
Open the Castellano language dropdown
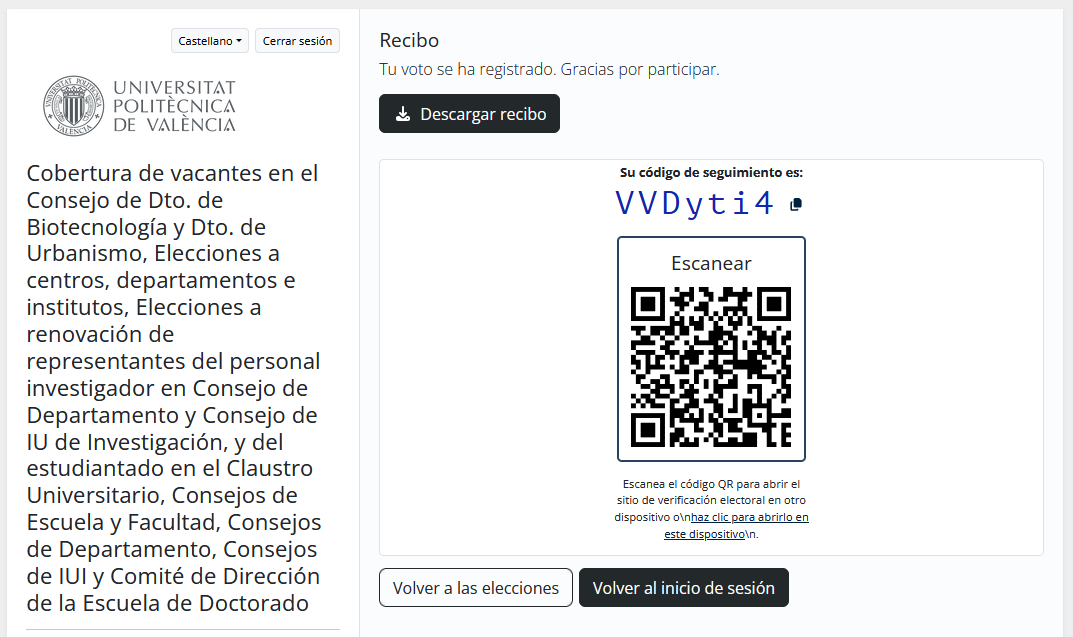pos(209,41)
